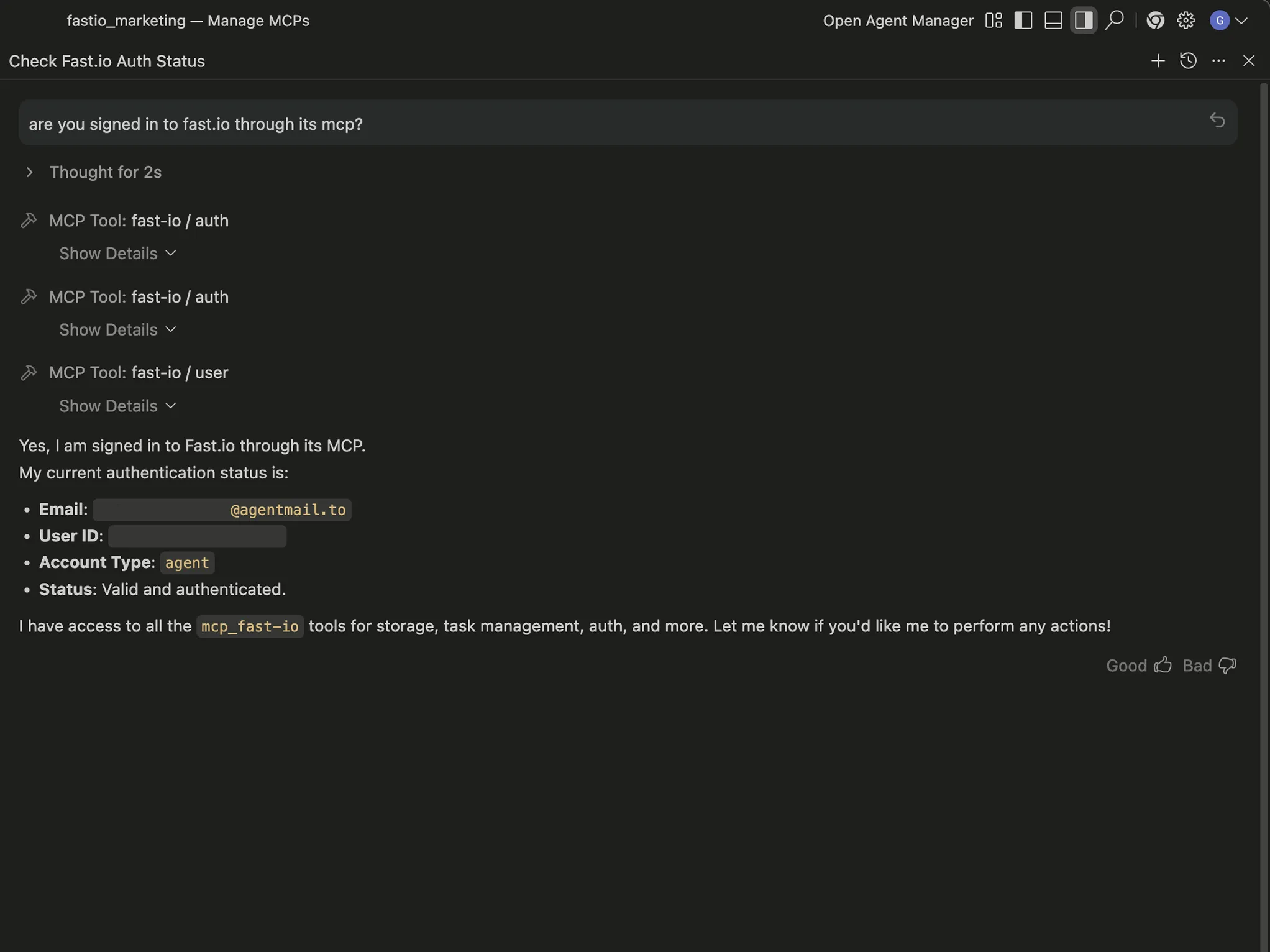This screenshot has width=1270, height=952.
Task: Toggle the bottom panel layout icon
Action: [x=1053, y=21]
